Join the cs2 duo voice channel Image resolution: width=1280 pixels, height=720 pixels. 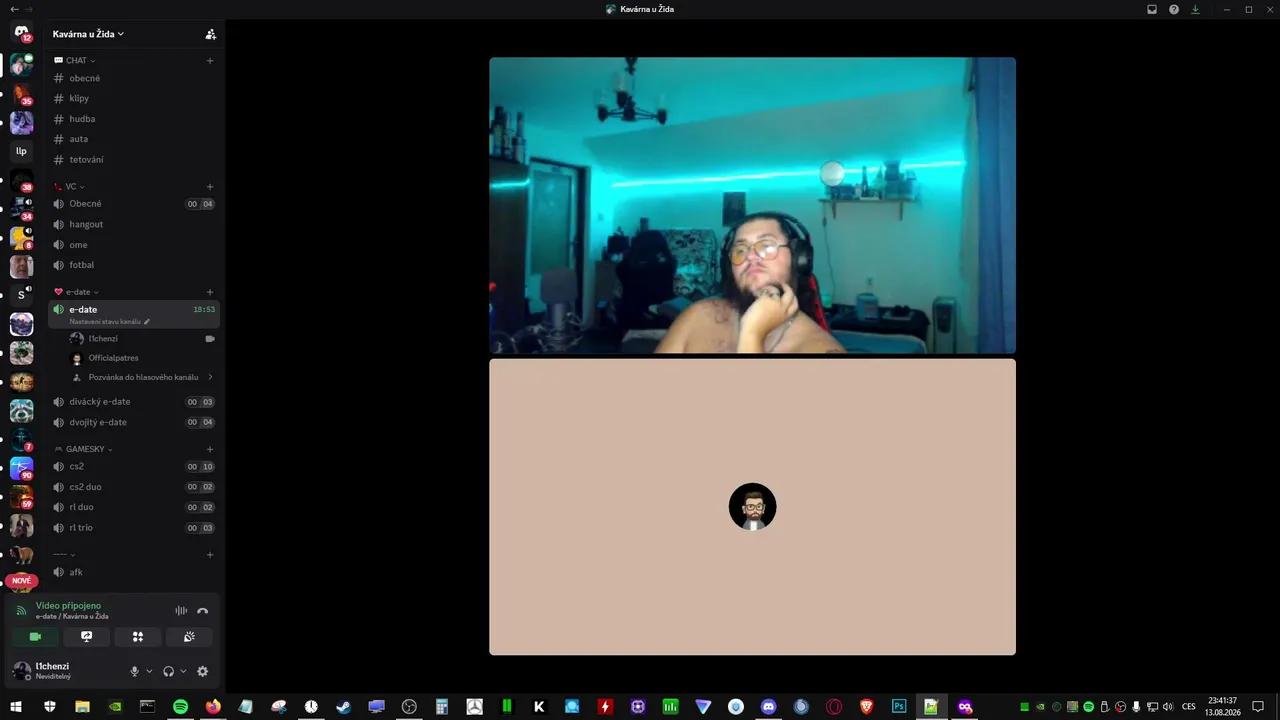click(x=134, y=487)
